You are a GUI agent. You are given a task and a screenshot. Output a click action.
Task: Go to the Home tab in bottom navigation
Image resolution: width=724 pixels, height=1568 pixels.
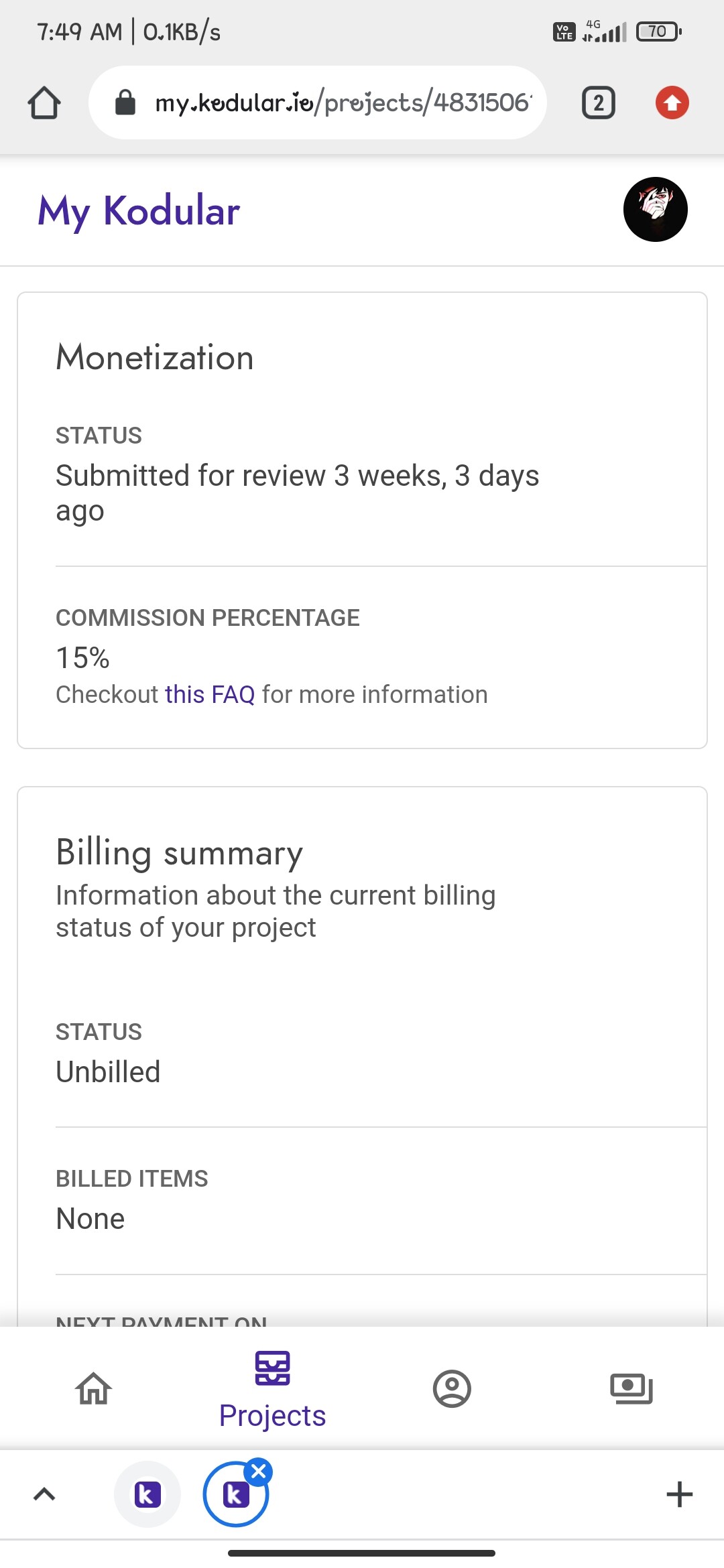tap(93, 1388)
